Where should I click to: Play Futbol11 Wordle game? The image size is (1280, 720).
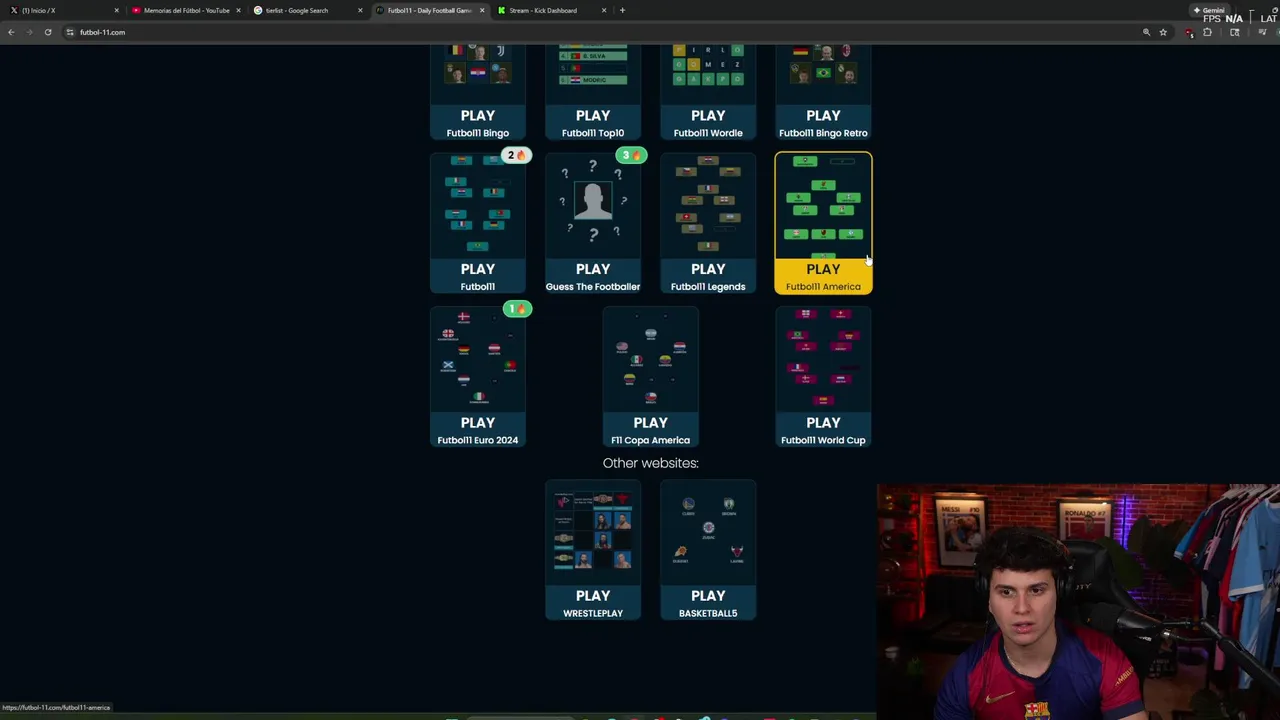(x=708, y=123)
